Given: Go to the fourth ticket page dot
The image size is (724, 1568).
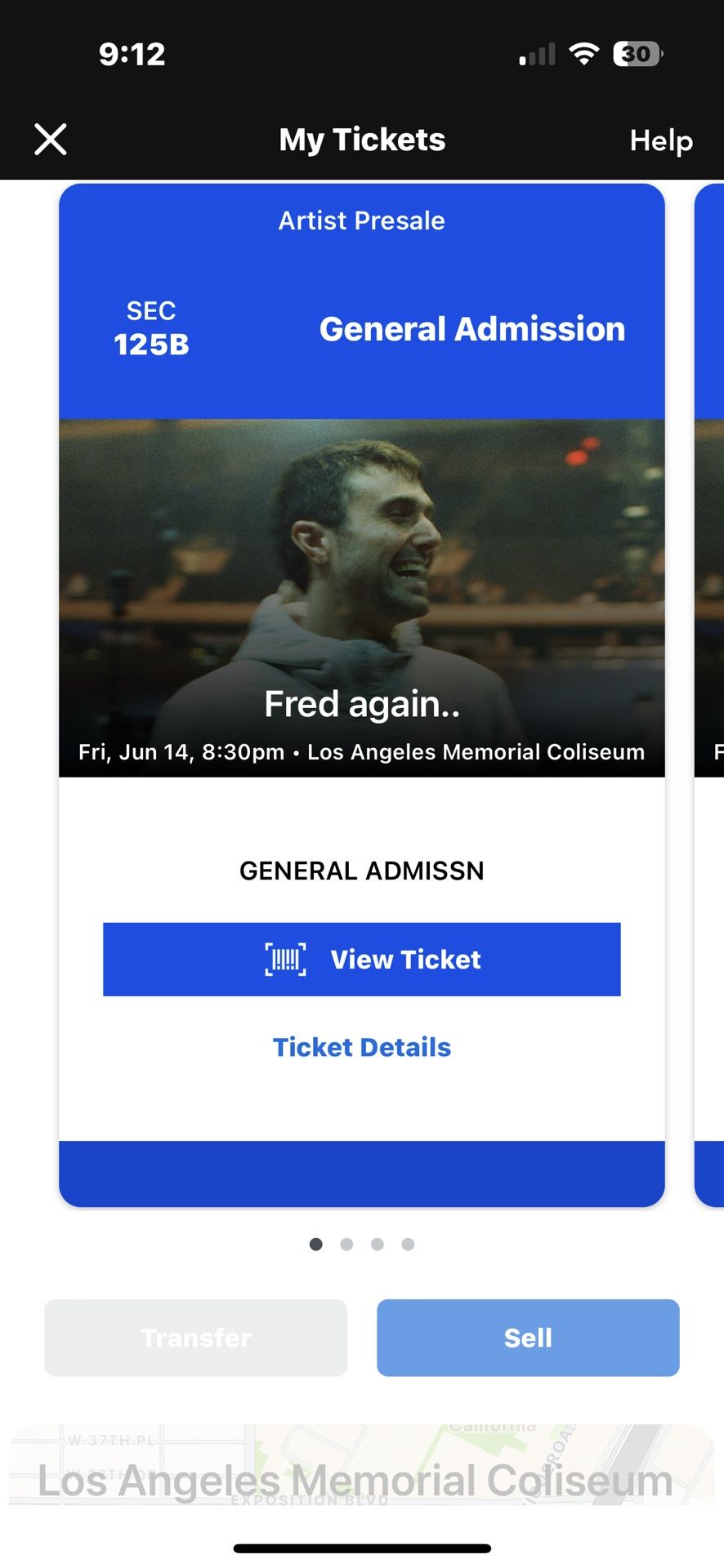Looking at the screenshot, I should tap(408, 1244).
